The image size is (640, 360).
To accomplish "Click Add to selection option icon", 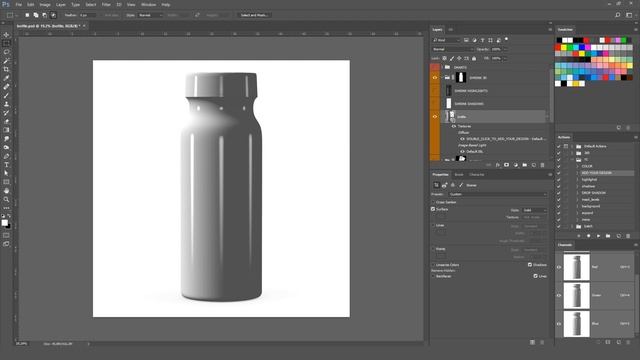I will pyautogui.click(x=36, y=15).
